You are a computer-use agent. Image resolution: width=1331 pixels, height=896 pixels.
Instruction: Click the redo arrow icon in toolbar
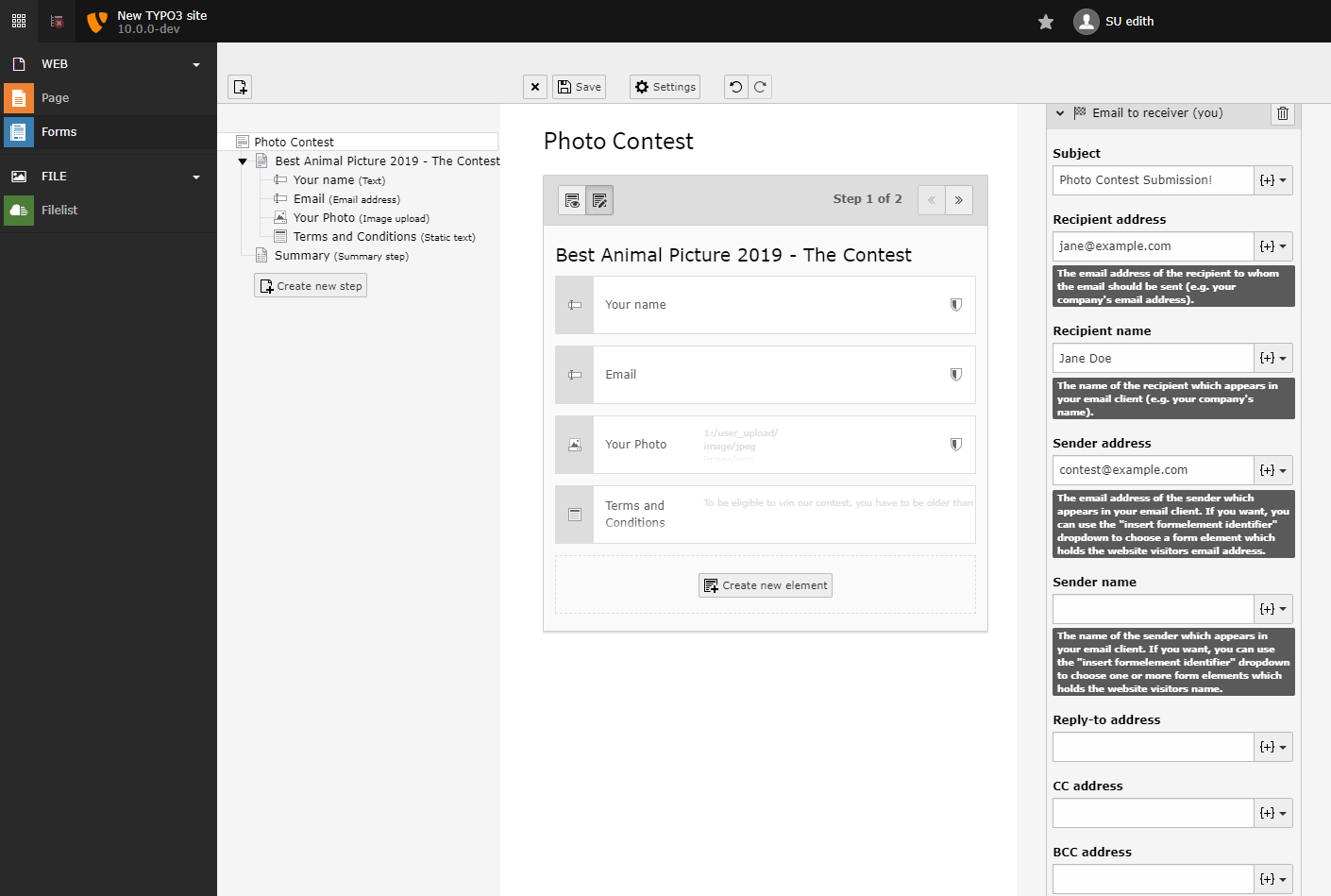coord(760,87)
